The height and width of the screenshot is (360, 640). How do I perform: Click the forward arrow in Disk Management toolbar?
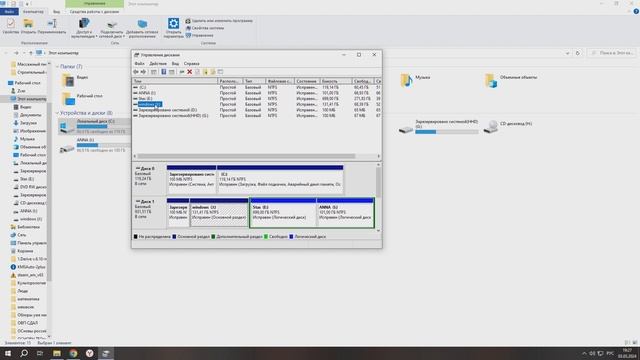[x=143, y=72]
